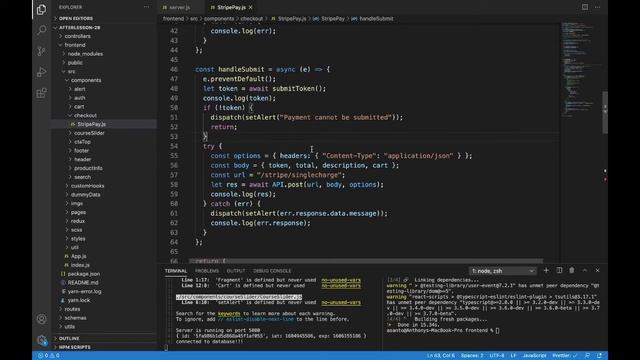Close the terminal panel
The width and height of the screenshot is (640, 360).
tap(598, 270)
